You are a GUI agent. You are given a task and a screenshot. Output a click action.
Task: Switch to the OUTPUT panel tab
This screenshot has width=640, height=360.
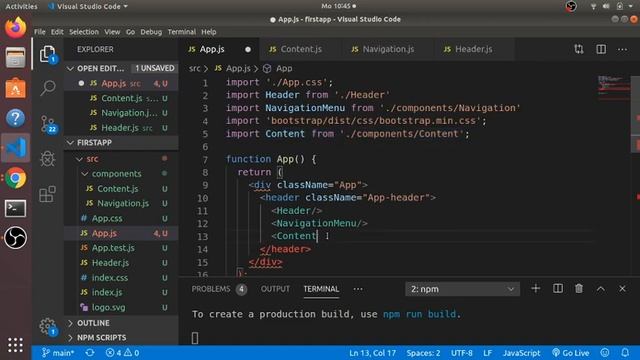[275, 289]
